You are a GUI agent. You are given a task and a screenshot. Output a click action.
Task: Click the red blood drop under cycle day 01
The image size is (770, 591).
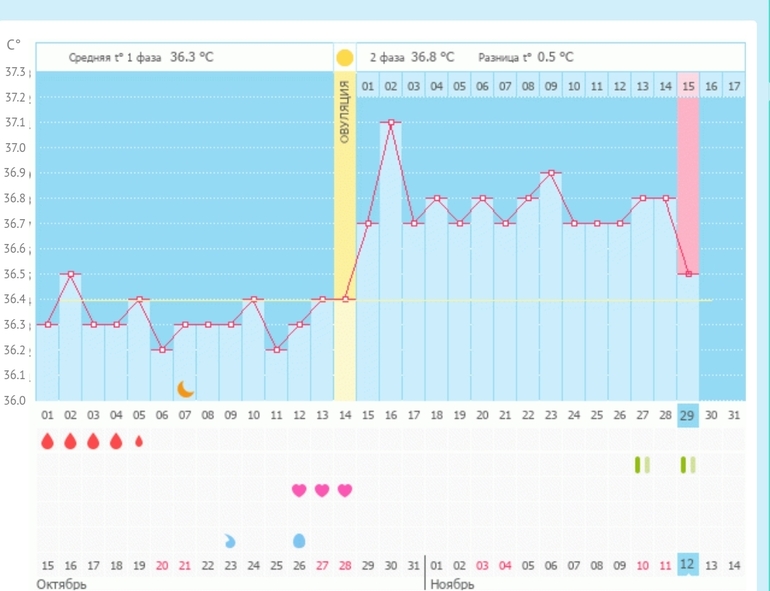(x=47, y=441)
